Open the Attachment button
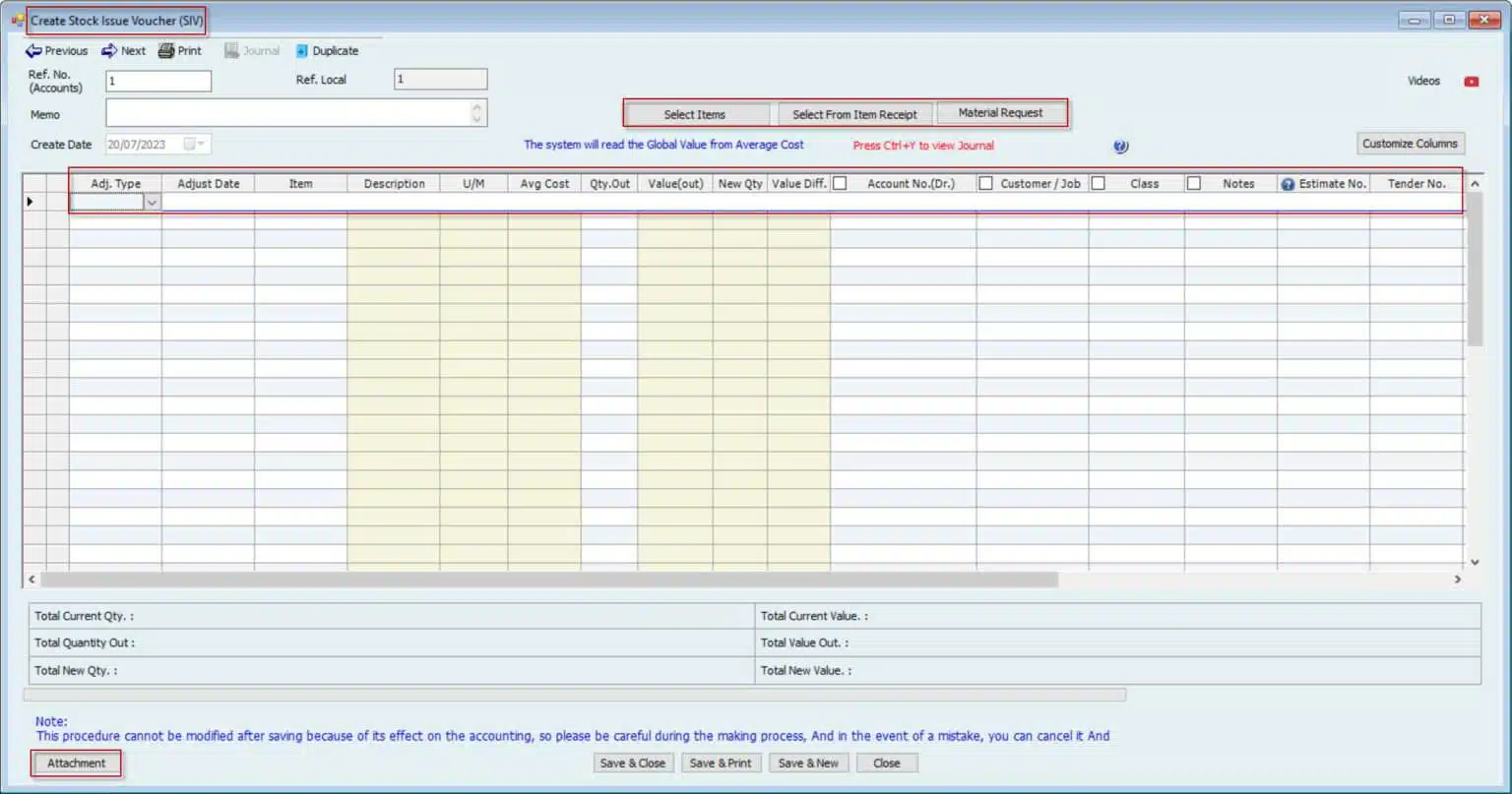The image size is (1512, 794). point(76,763)
